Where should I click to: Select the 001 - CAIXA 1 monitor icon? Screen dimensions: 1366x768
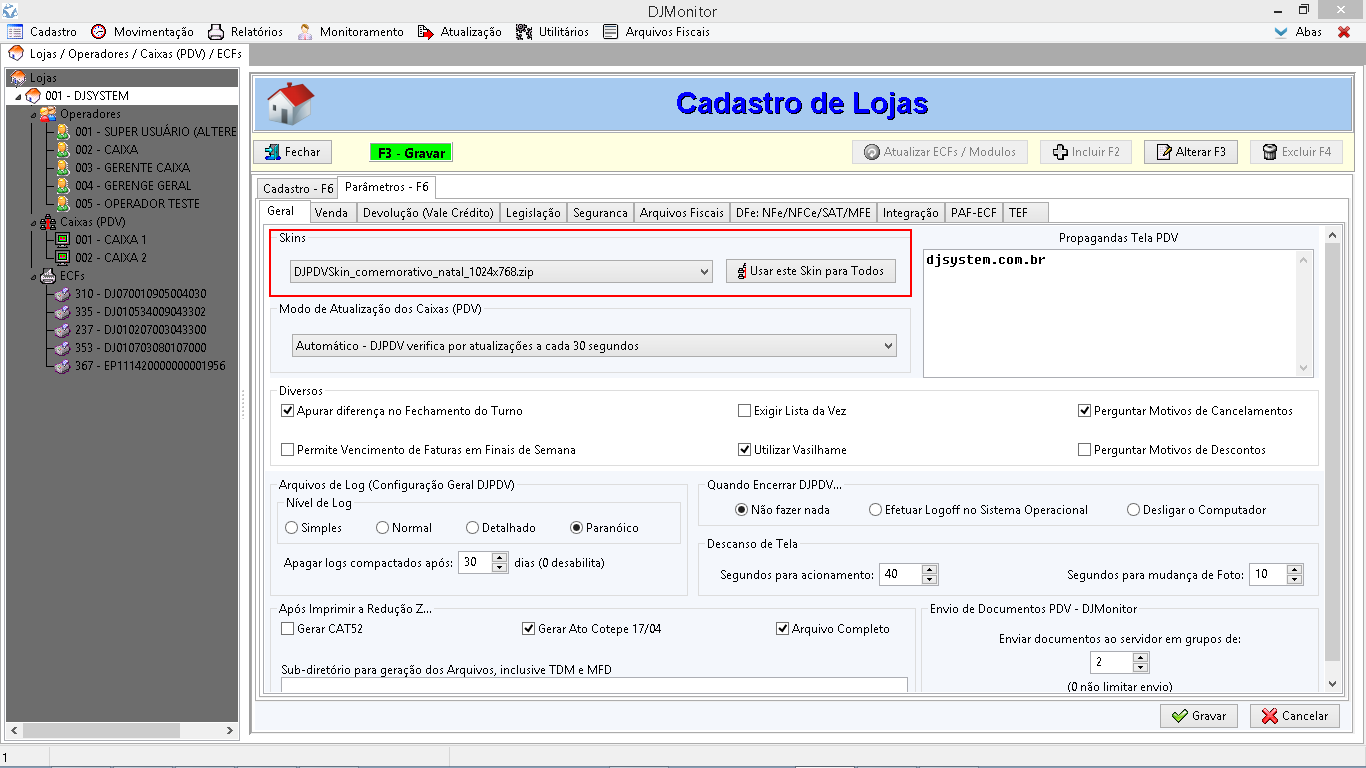click(x=62, y=240)
